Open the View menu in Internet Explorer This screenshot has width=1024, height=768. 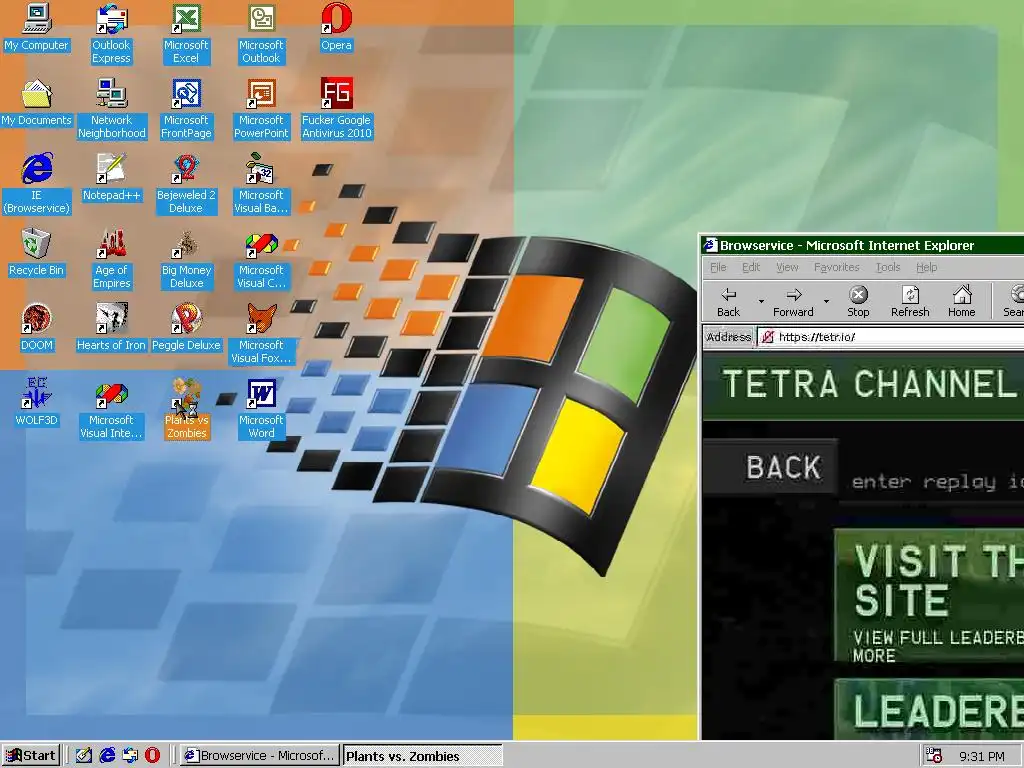(787, 267)
